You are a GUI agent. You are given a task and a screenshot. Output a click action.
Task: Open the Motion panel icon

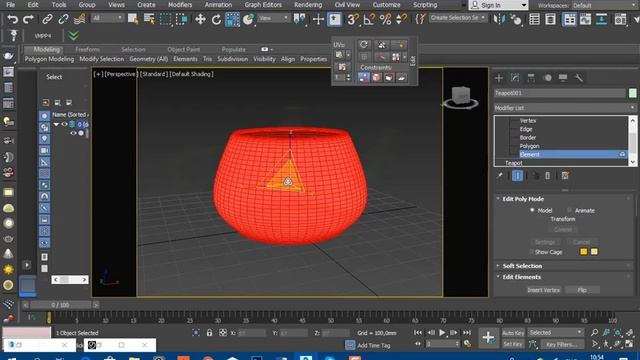click(x=548, y=78)
